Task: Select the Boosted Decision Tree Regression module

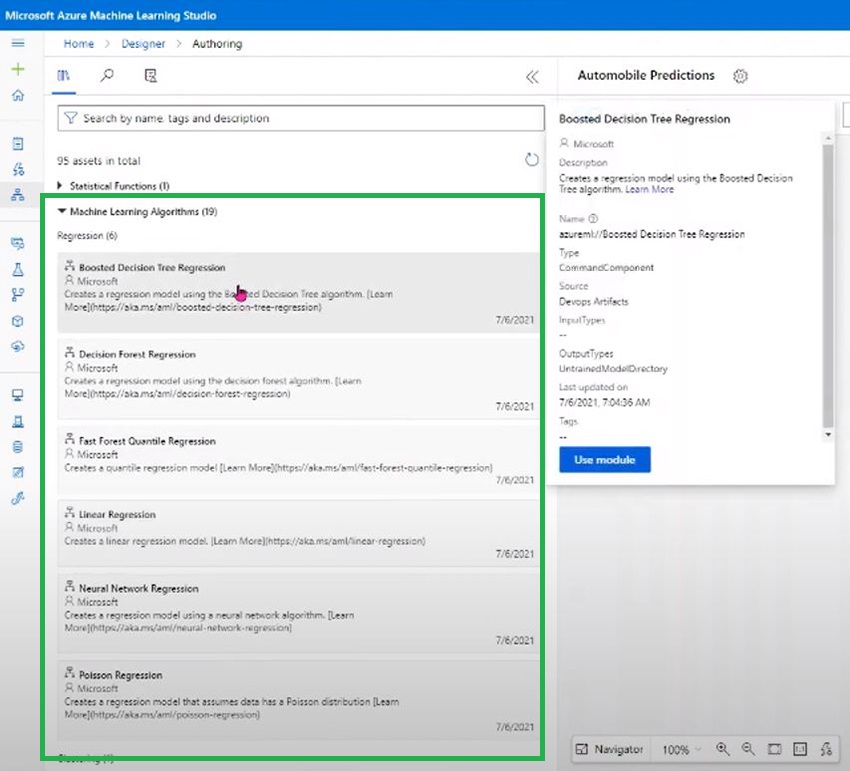Action: 298,292
